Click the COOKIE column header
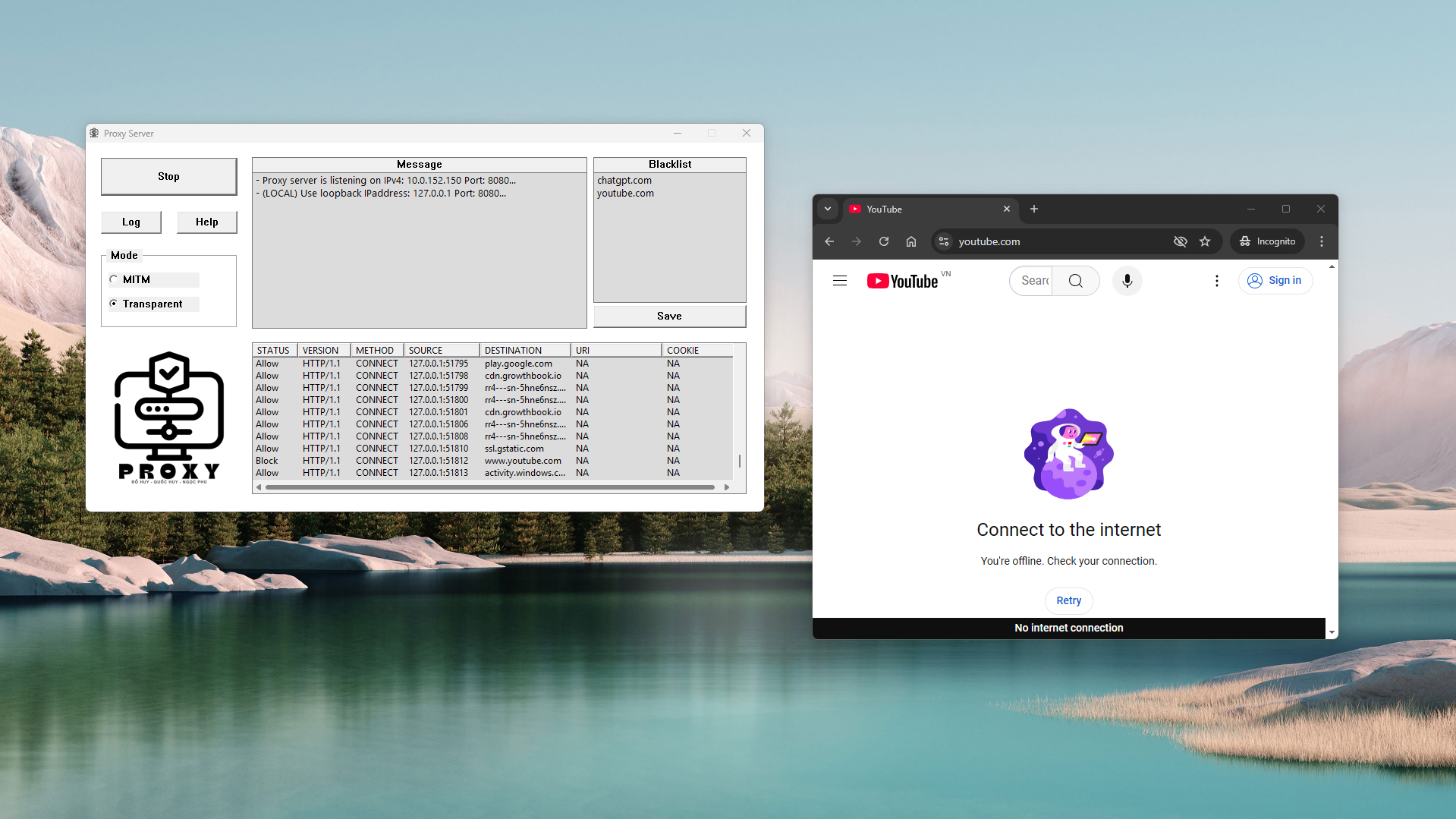The width and height of the screenshot is (1456, 819). pos(697,350)
